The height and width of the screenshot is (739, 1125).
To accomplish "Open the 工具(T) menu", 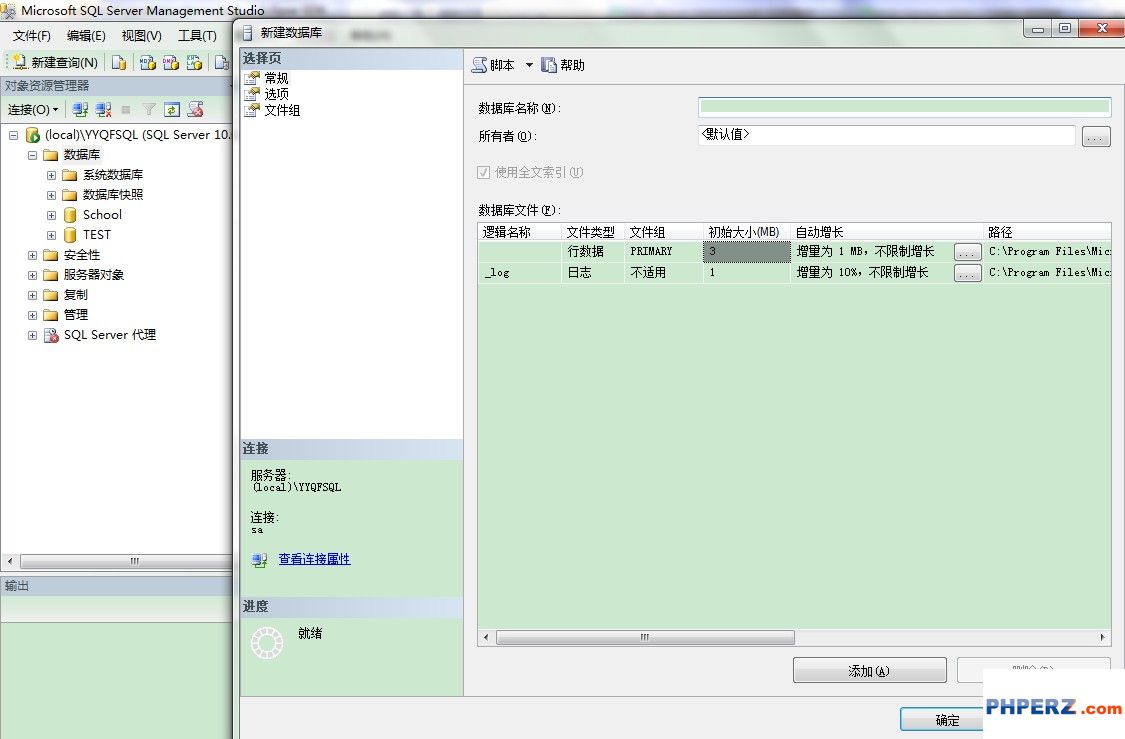I will pos(197,36).
